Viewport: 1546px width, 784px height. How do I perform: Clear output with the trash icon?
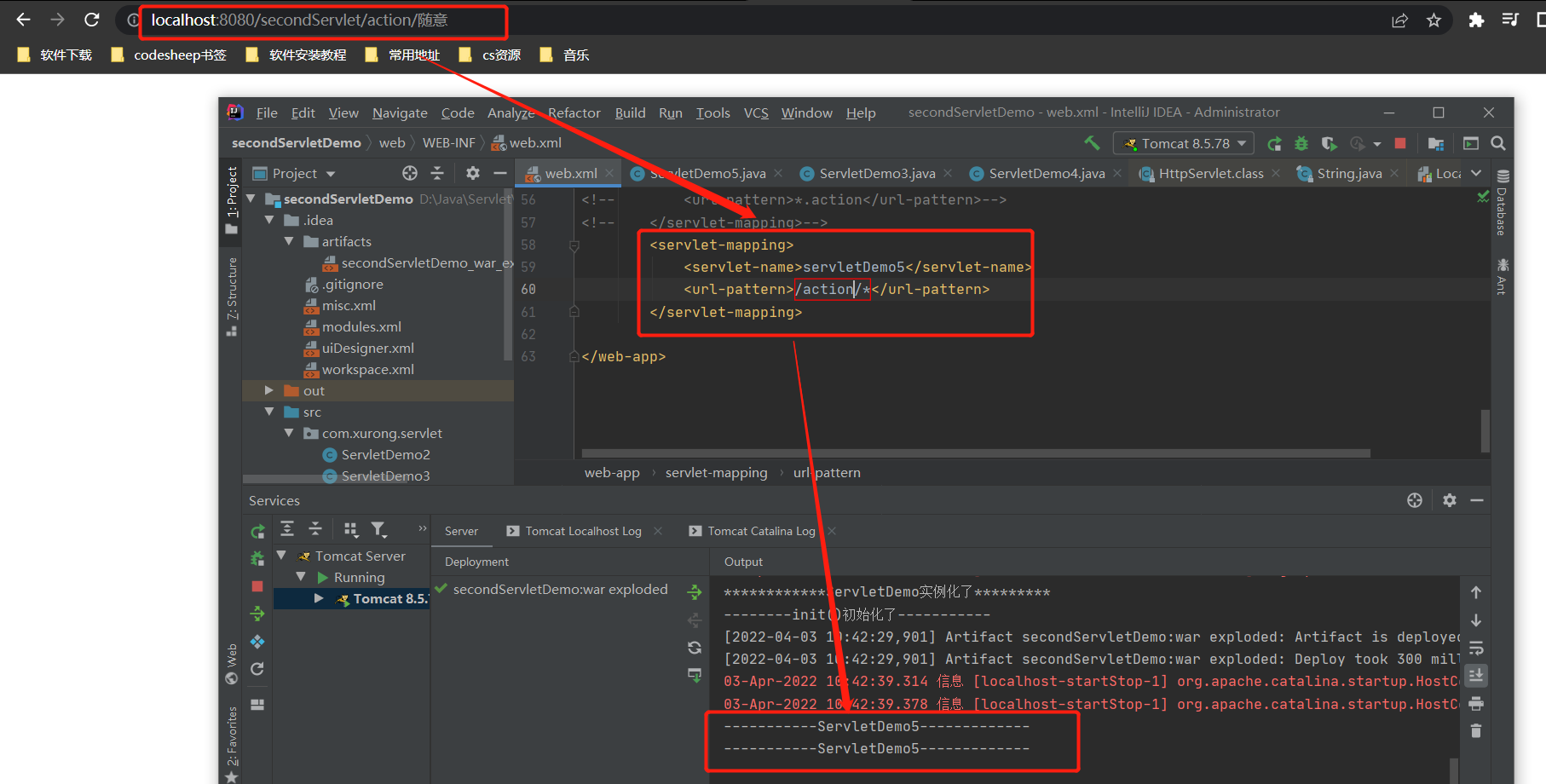pyautogui.click(x=1476, y=730)
